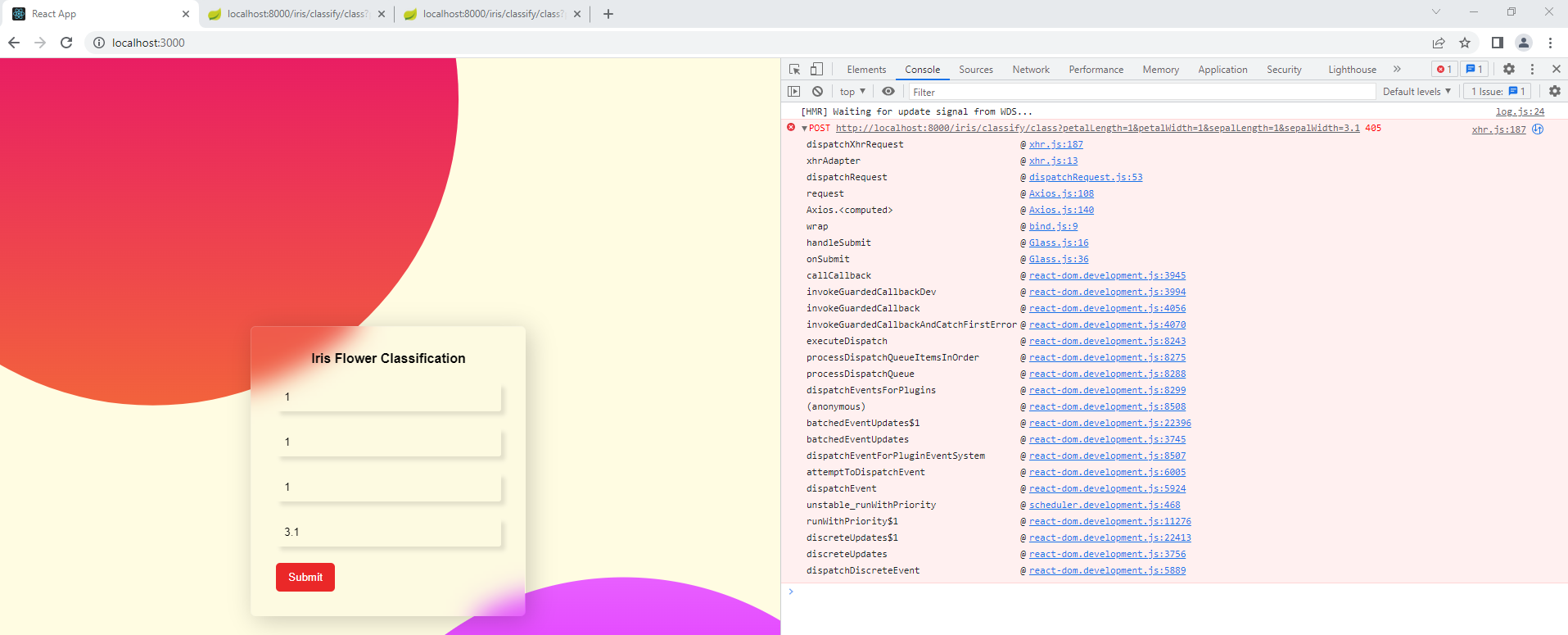Screen dimensions: 1568x635
Task: Clear the console
Action: [x=817, y=92]
